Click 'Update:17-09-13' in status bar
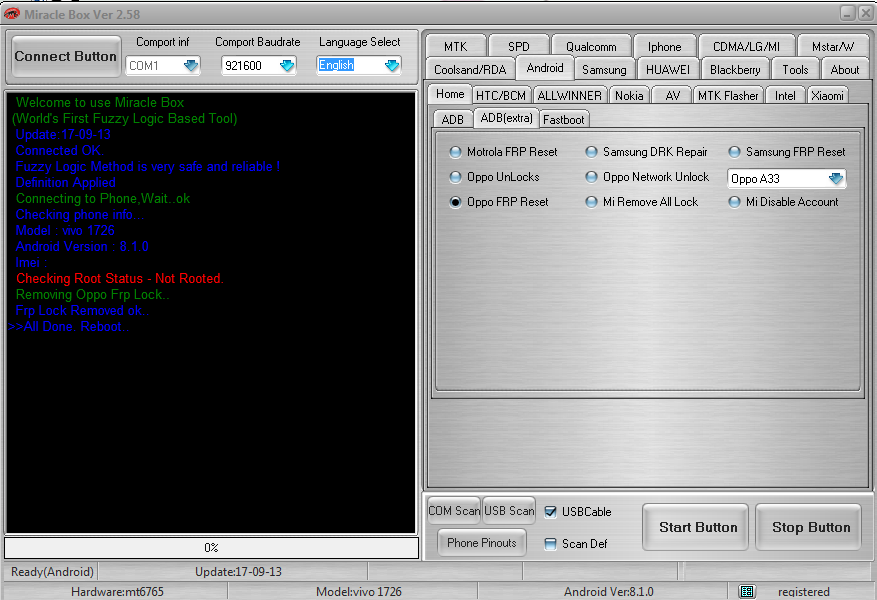 pyautogui.click(x=238, y=571)
